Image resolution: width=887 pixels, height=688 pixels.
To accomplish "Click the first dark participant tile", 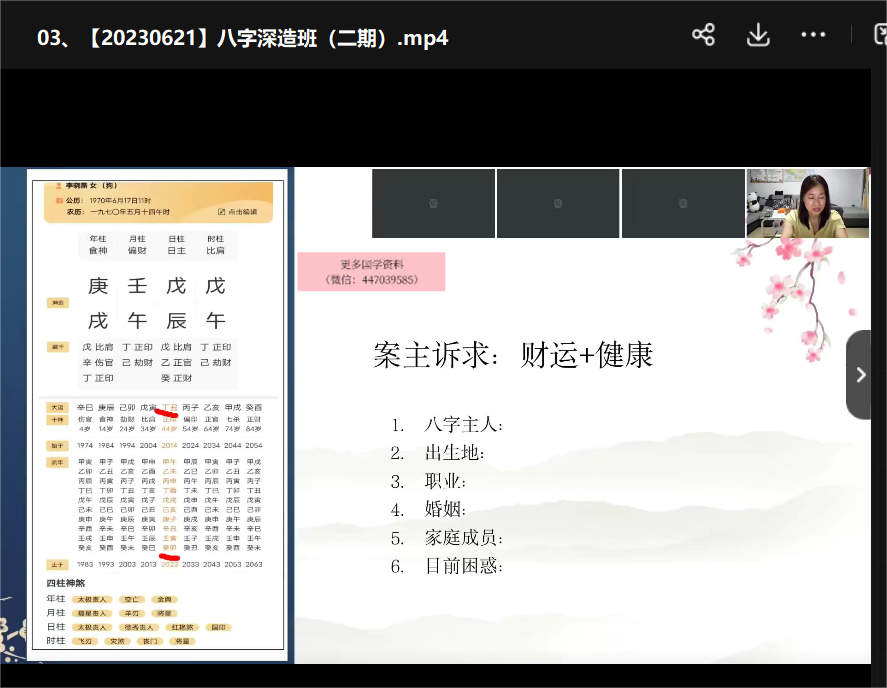I will coord(433,203).
